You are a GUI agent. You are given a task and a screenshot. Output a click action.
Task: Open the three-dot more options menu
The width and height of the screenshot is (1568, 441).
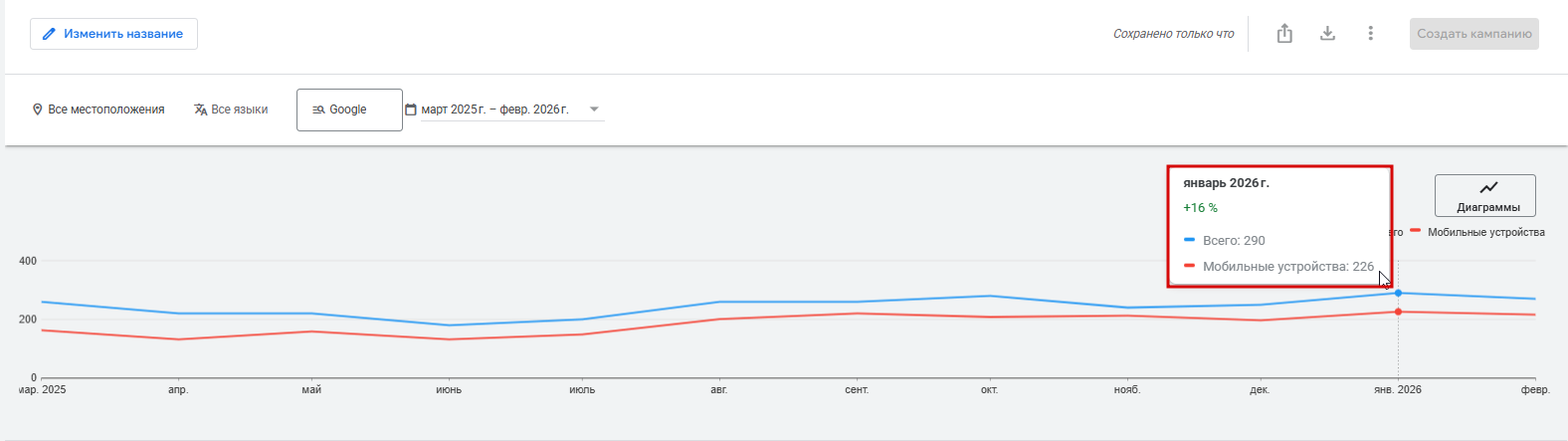pos(1370,34)
